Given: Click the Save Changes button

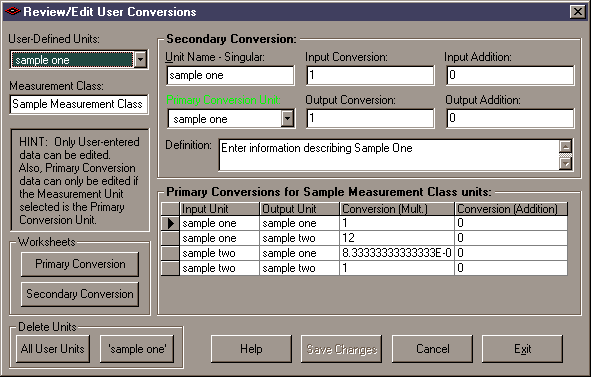Looking at the screenshot, I should coord(341,349).
